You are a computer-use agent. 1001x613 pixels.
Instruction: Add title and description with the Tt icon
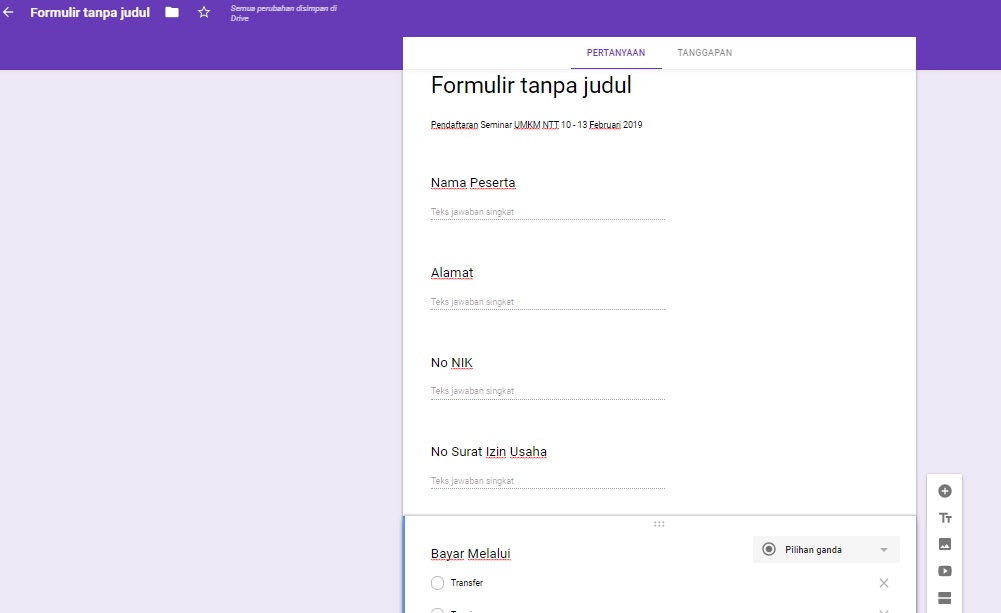944,517
